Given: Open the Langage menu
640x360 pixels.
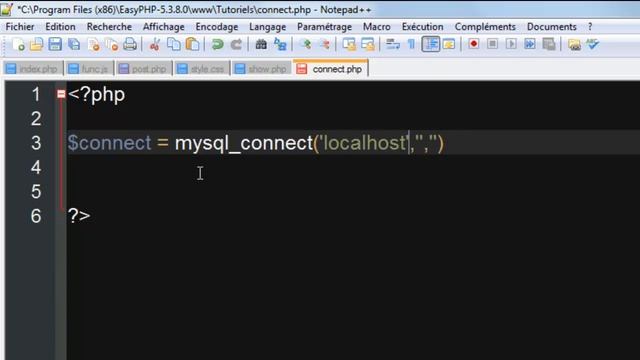Looking at the screenshot, I should [x=267, y=27].
